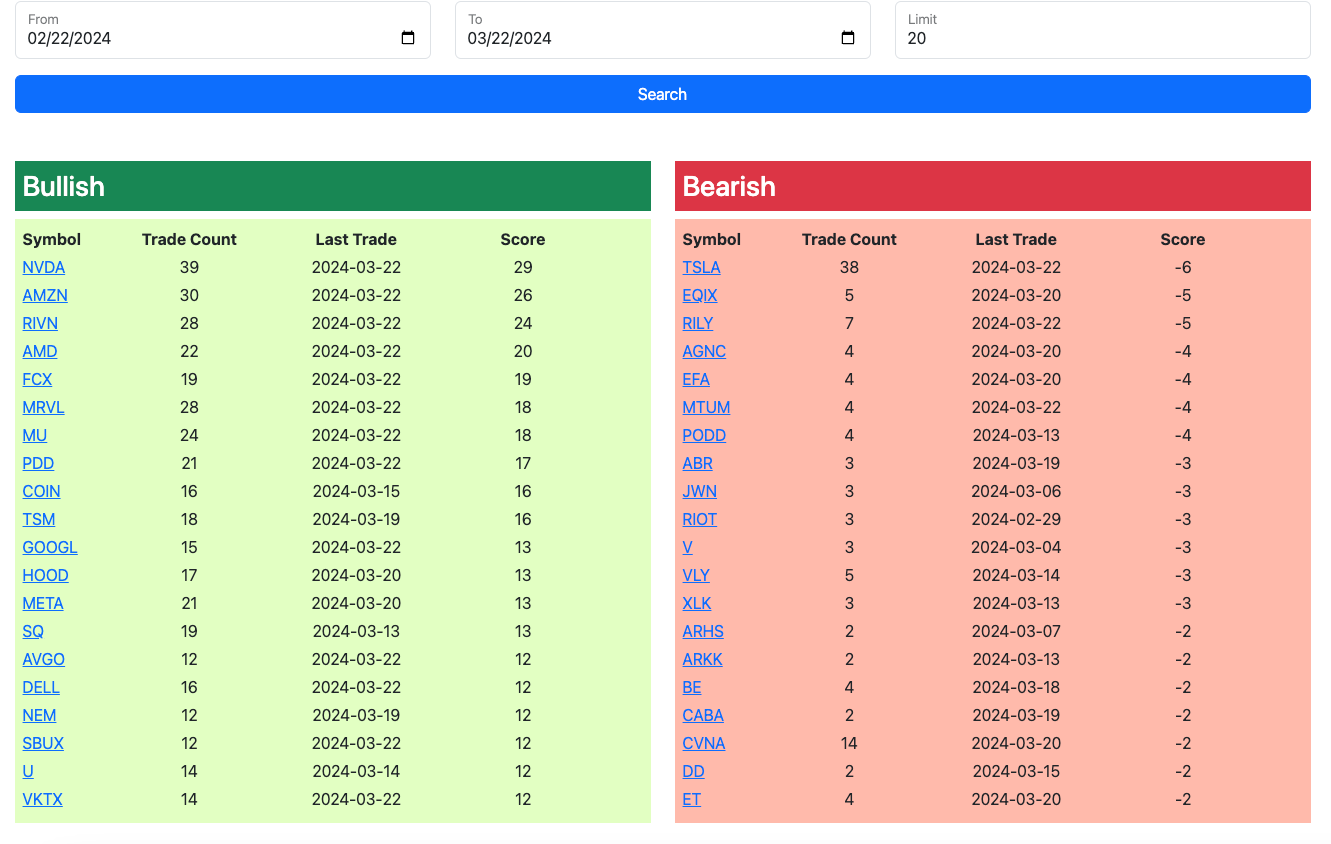Click Trade Count header in Bullish table
Viewport: 1331px width, 844px height.
189,239
